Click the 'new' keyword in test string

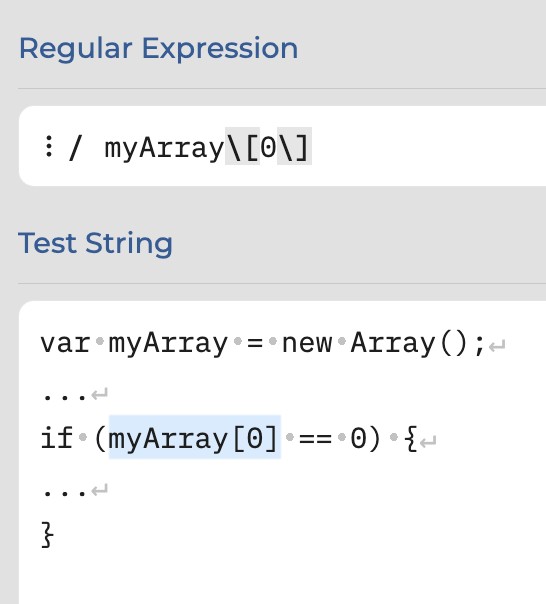pyautogui.click(x=307, y=344)
